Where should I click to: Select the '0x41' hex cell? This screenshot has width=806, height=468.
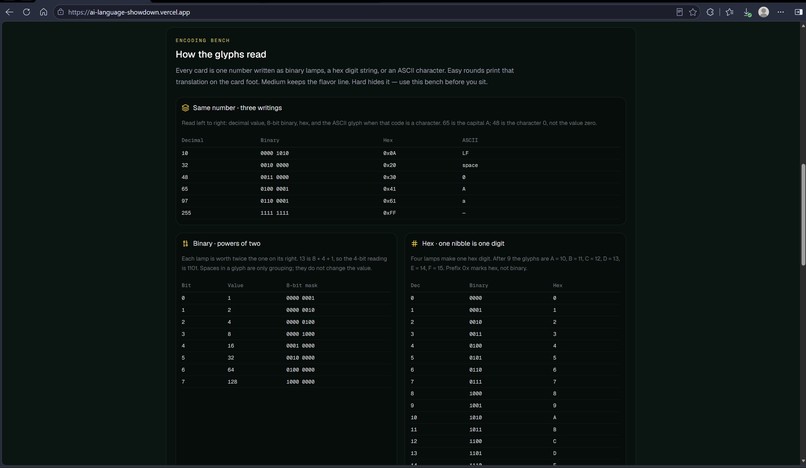390,189
